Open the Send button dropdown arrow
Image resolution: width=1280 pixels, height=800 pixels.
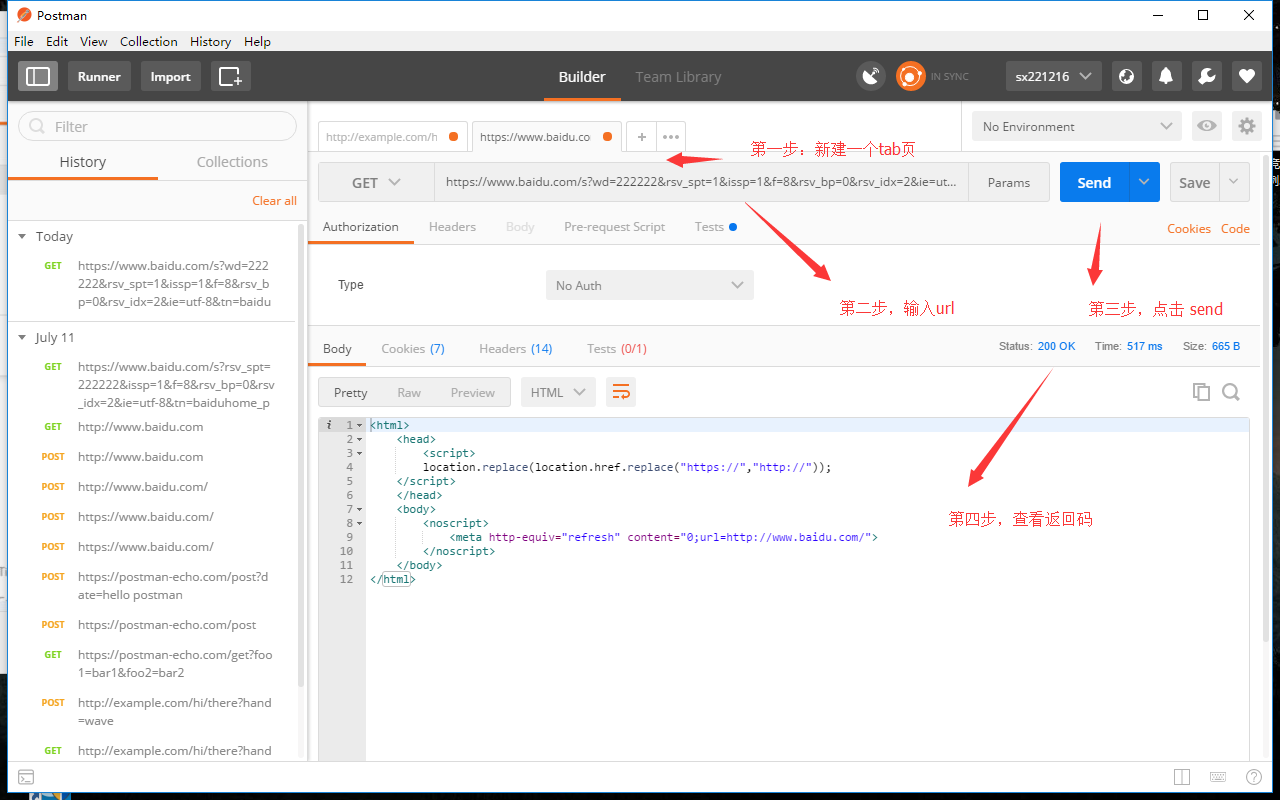[x=1144, y=183]
